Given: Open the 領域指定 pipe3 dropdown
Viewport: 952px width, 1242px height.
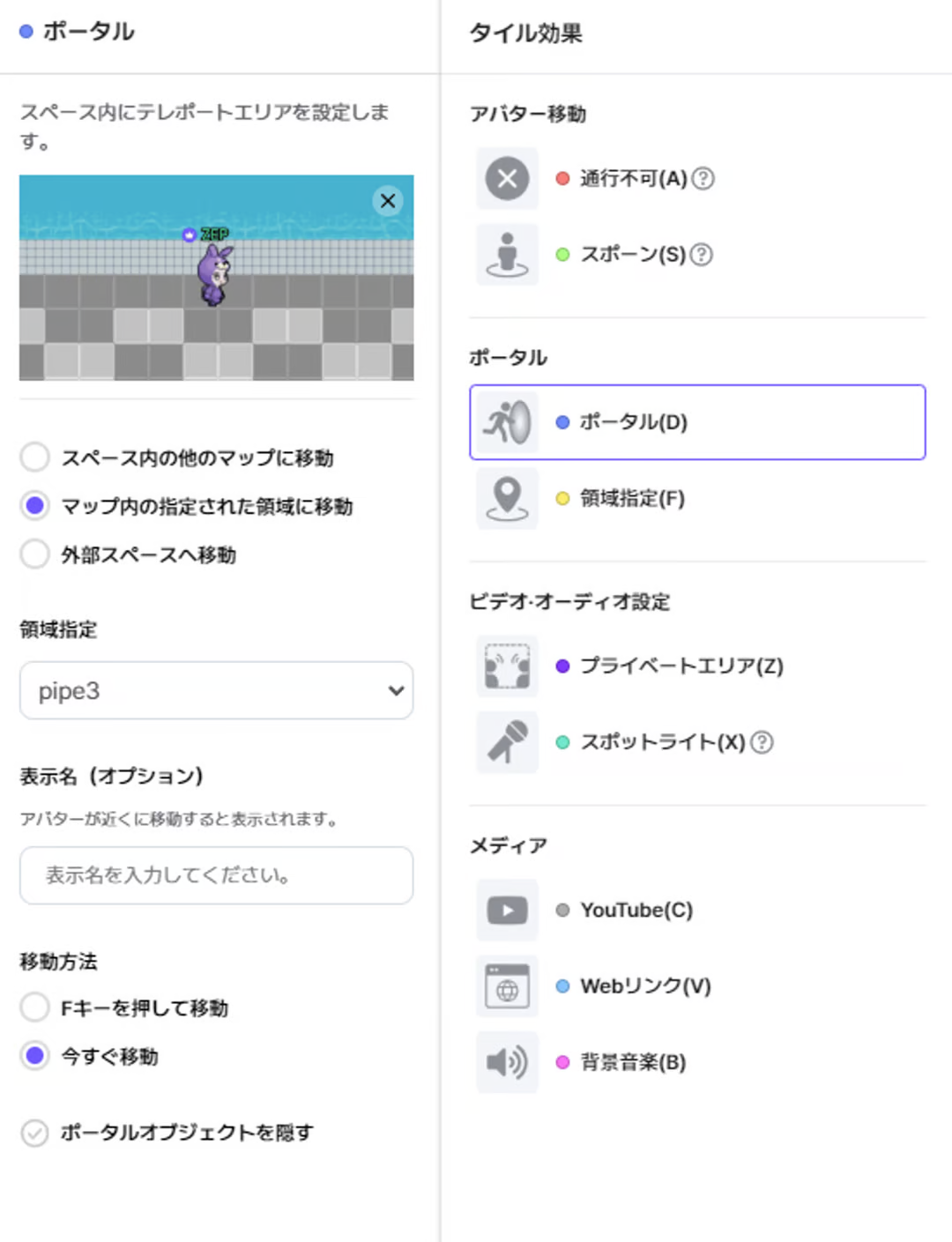Looking at the screenshot, I should (216, 690).
